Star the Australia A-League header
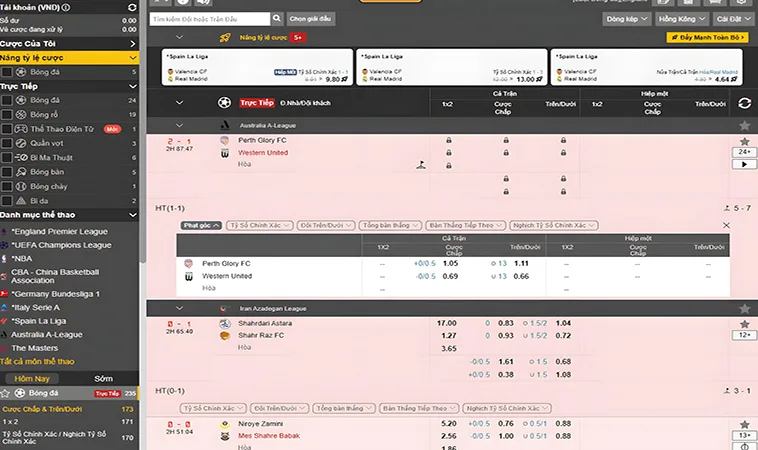Image resolution: width=758 pixels, height=450 pixels. point(743,126)
